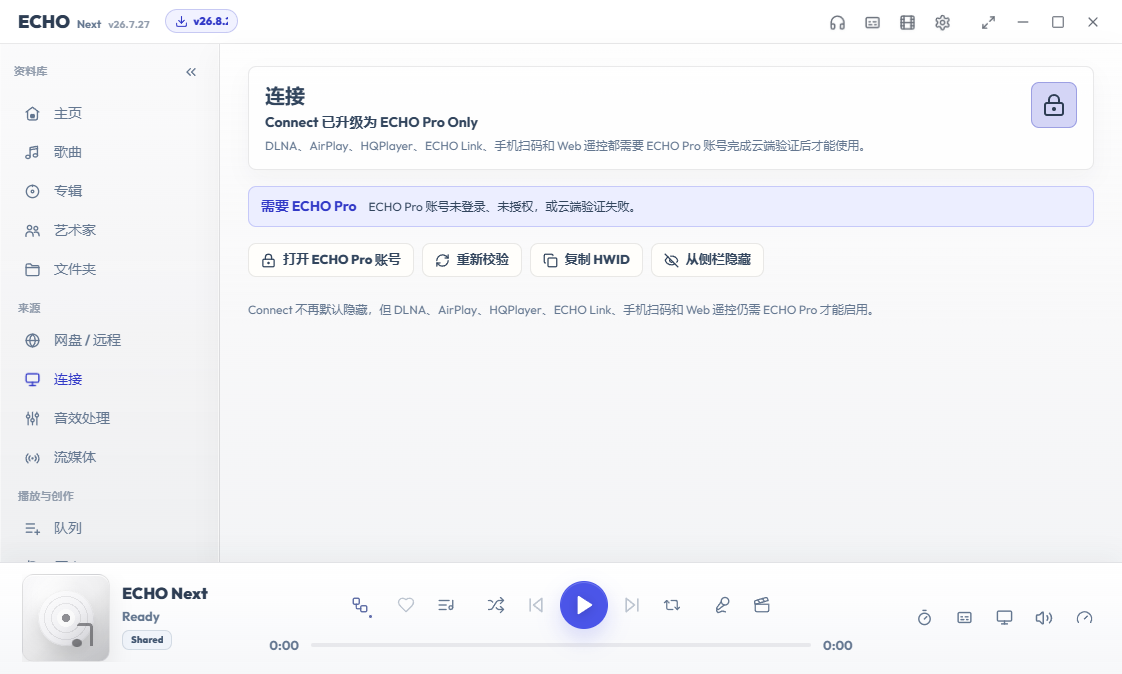Click the lock icon in the 连接 card
This screenshot has height=674, width=1122.
pyautogui.click(x=1053, y=105)
